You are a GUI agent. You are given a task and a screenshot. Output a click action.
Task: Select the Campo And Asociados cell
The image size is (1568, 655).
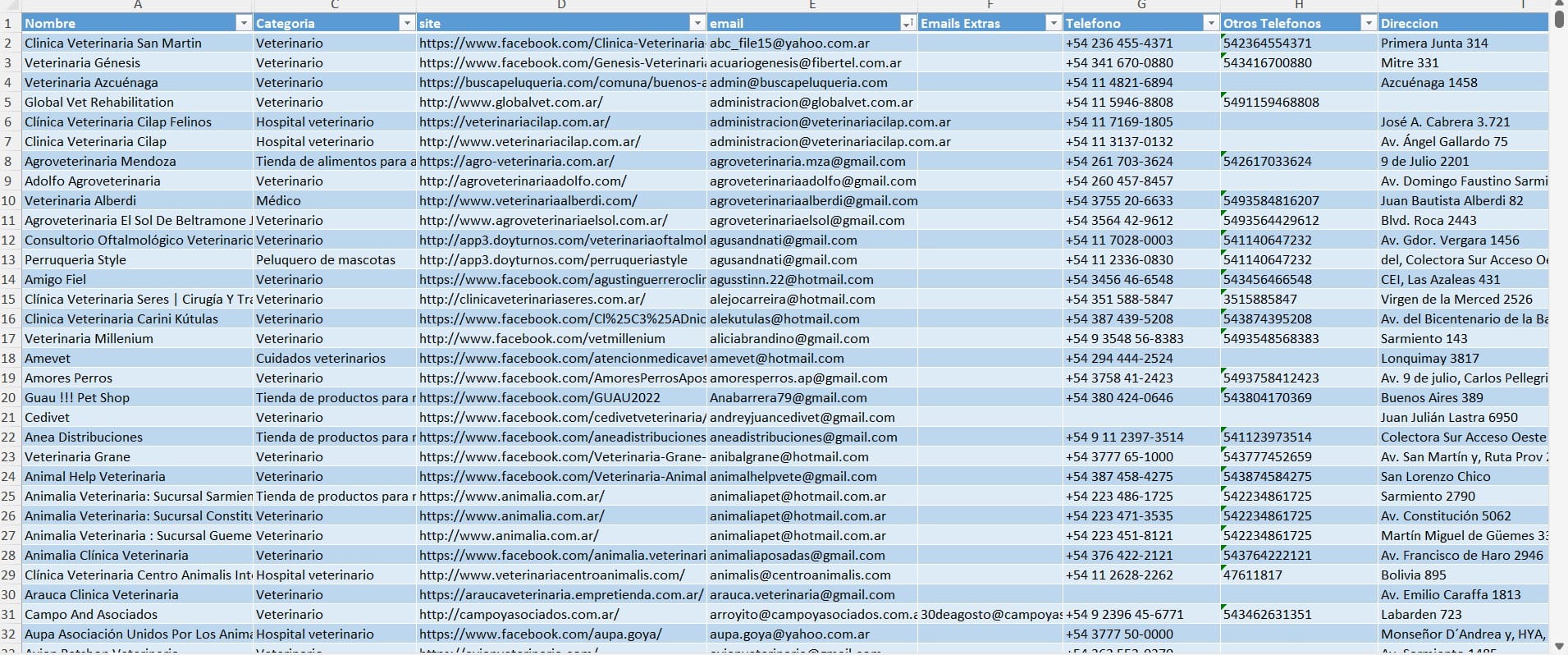(138, 614)
